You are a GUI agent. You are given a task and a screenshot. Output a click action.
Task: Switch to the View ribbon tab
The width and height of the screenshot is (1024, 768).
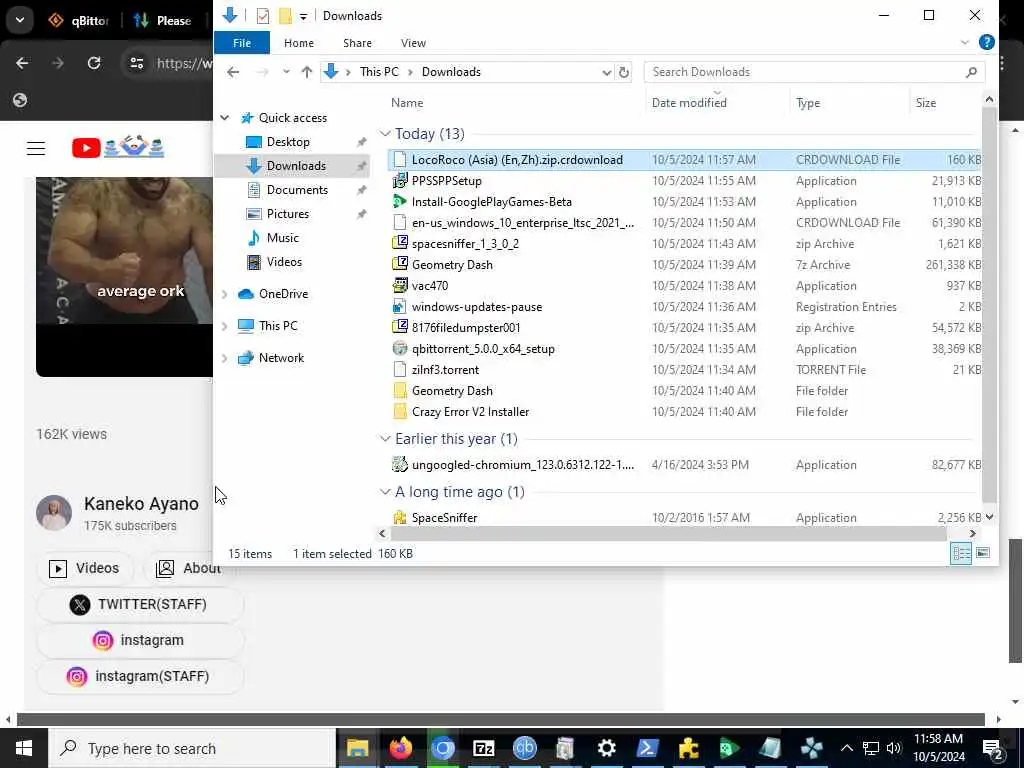pos(413,43)
